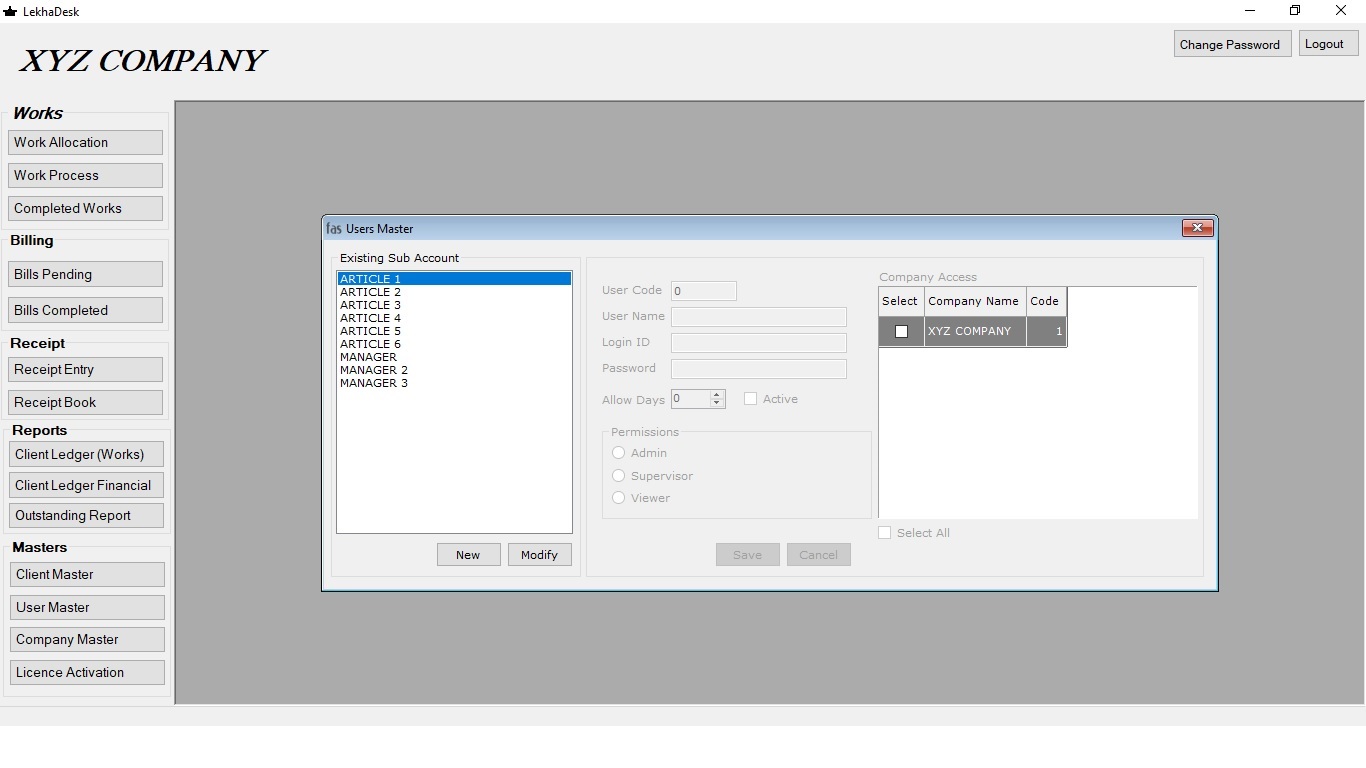Close the Users Master dialog
Screen dimensions: 1366x768
click(1197, 228)
